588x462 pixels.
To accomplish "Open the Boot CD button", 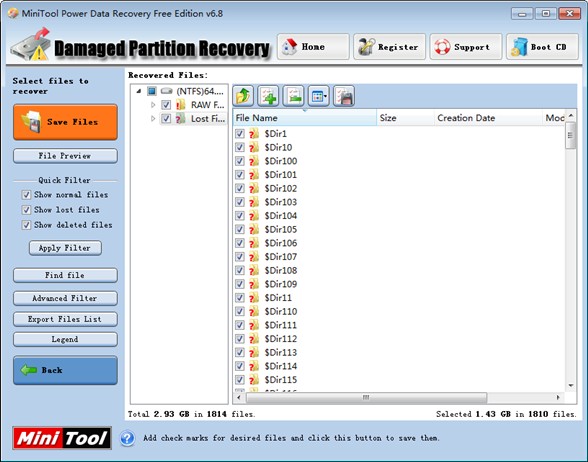I will click(542, 47).
